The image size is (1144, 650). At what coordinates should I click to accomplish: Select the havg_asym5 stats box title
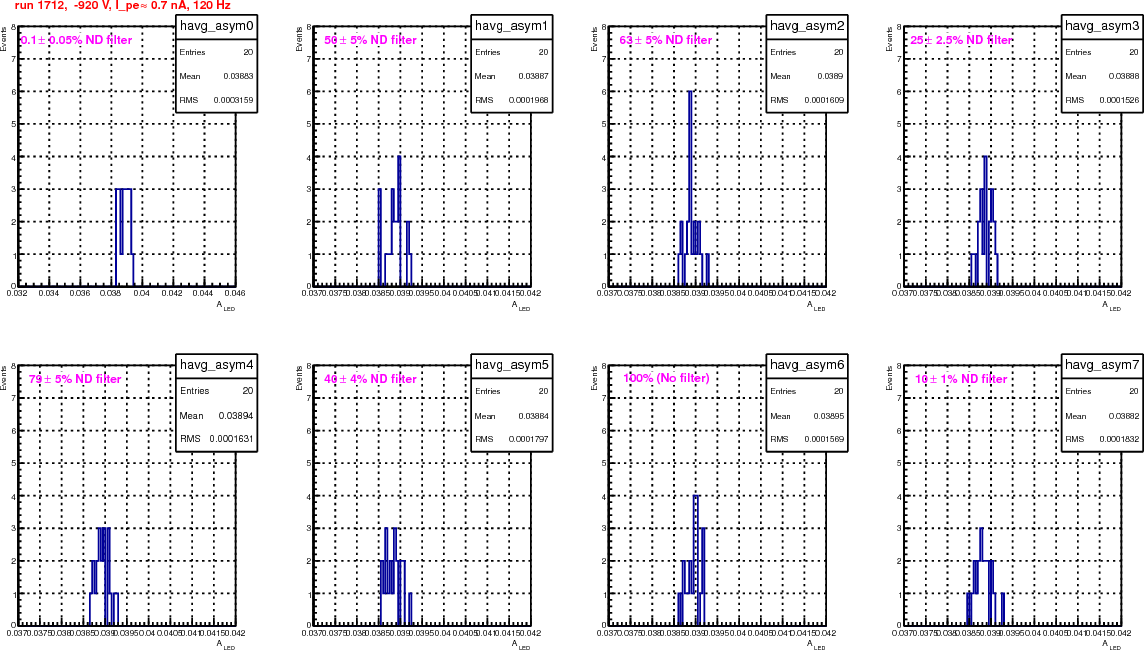click(511, 365)
